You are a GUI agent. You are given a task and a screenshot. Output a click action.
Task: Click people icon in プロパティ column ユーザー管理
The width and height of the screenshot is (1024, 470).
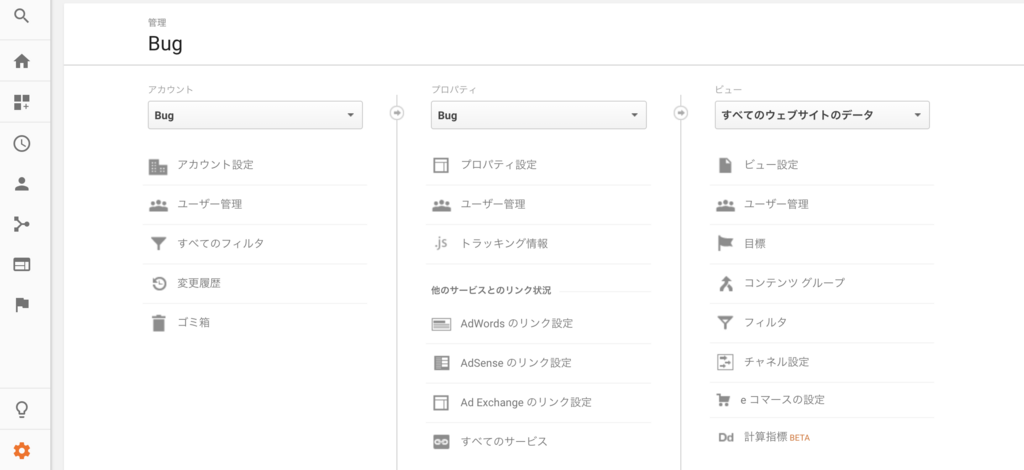(x=441, y=206)
